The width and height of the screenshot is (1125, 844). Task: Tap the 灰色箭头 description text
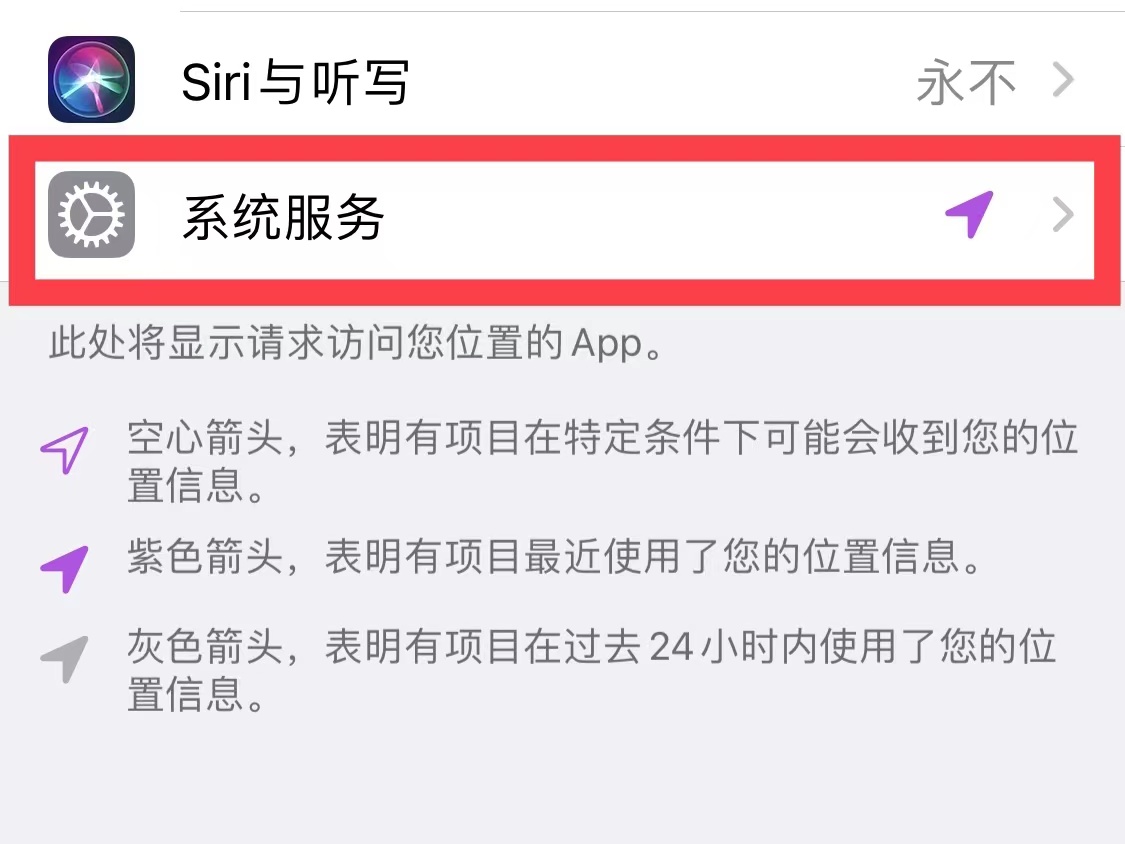pyautogui.click(x=592, y=670)
